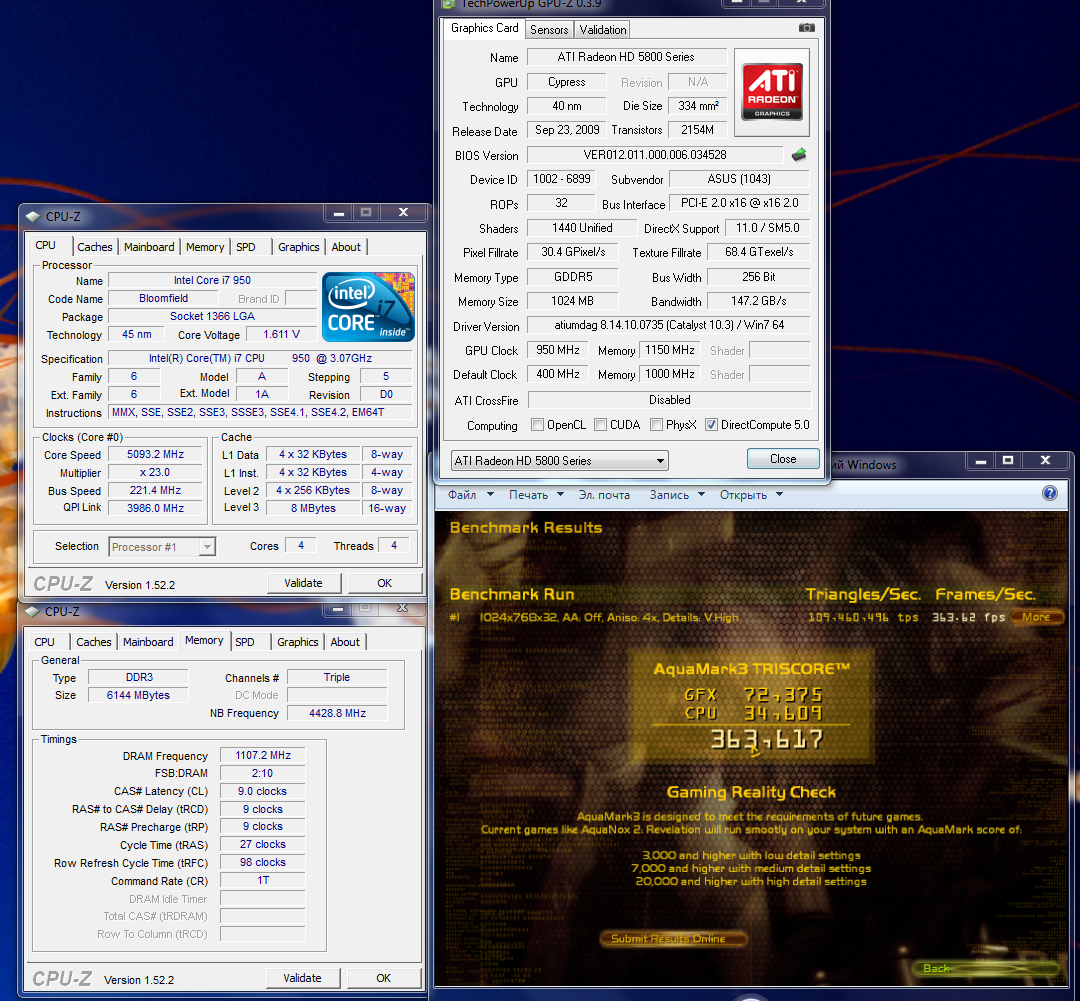Click Validate in the bottom CPU-Z window
1080x1001 pixels.
point(302,978)
